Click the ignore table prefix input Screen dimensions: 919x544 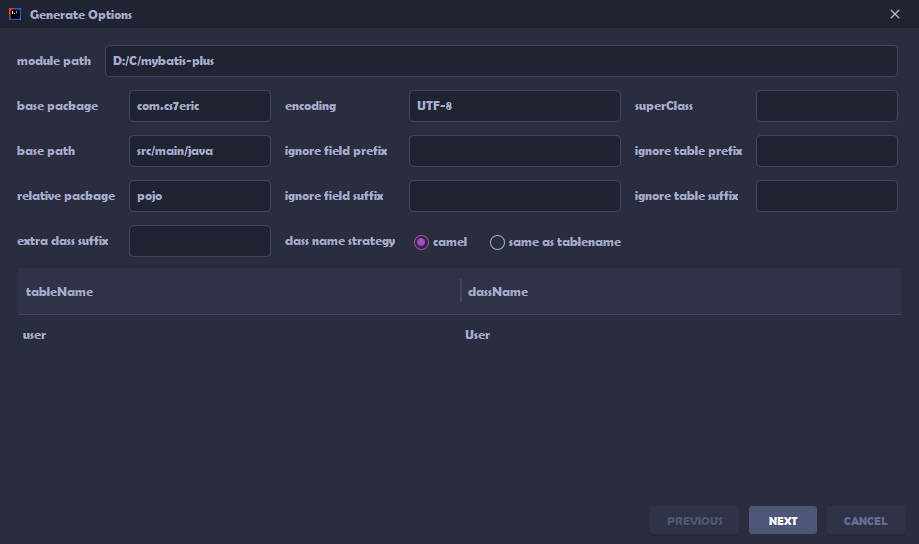click(826, 151)
